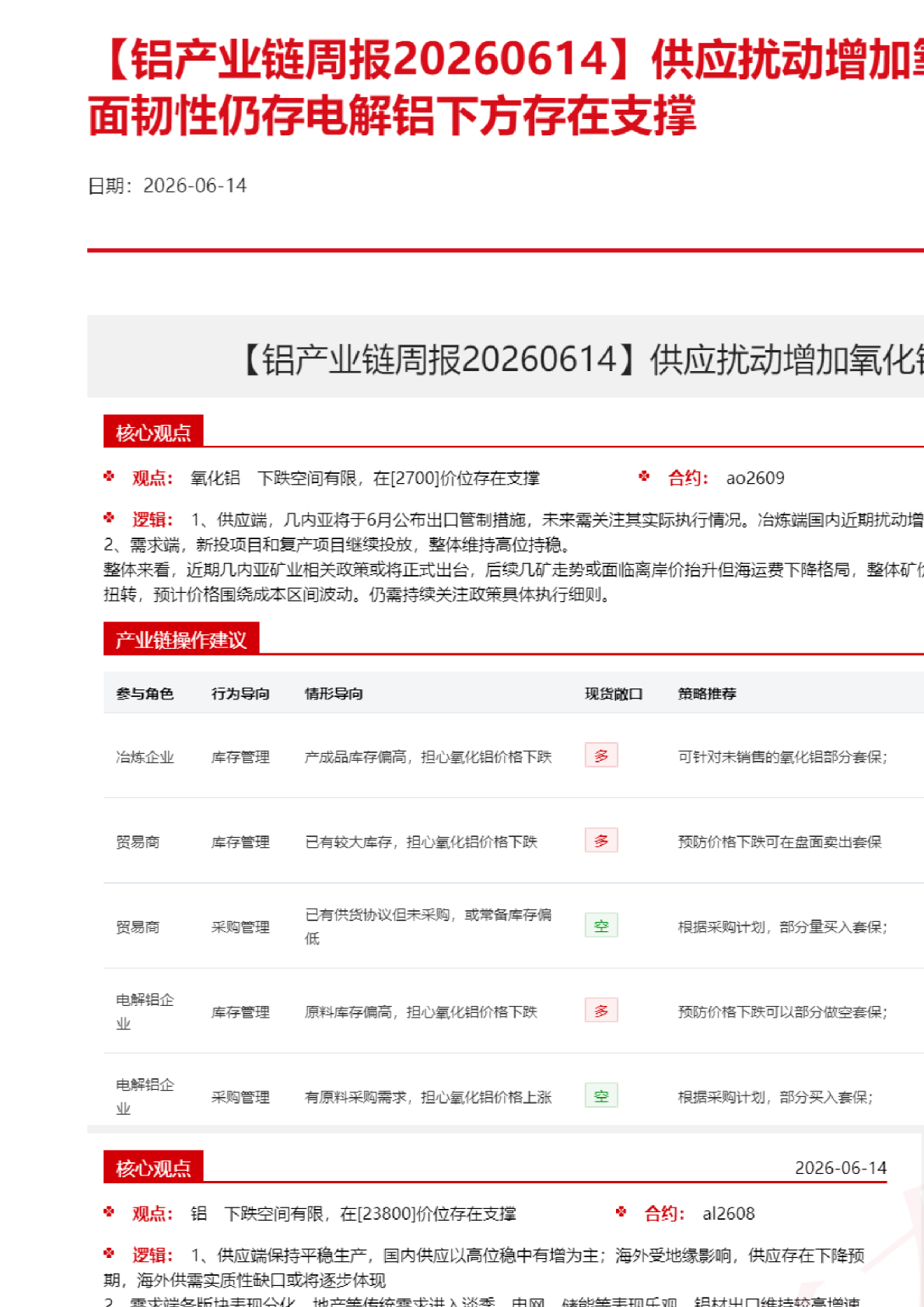The image size is (924, 1307).
Task: Click red bullet icon before 供应端，几内亚 逻辑
Action: (109, 517)
